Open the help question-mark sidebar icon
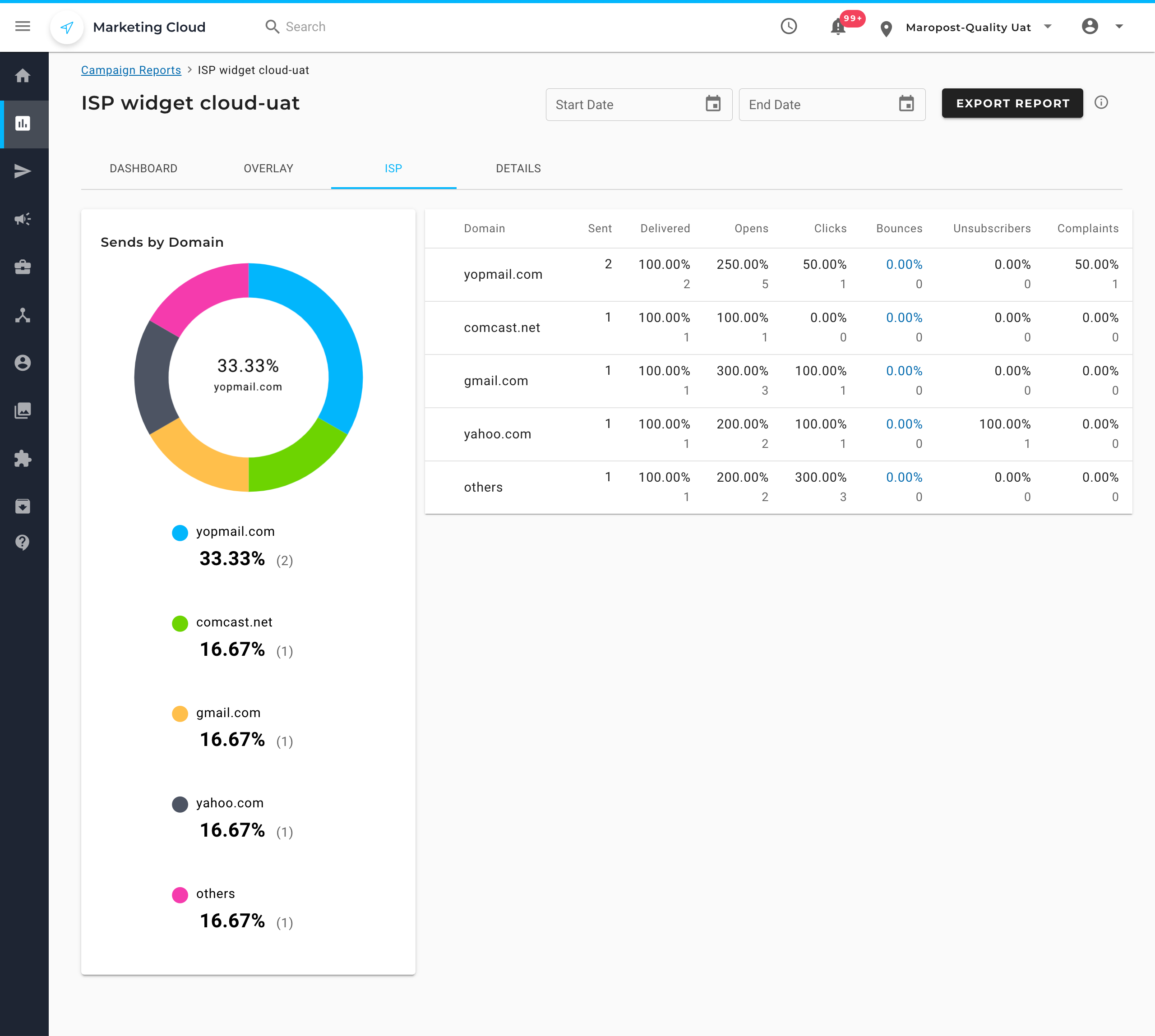This screenshot has height=1036, width=1155. point(23,543)
